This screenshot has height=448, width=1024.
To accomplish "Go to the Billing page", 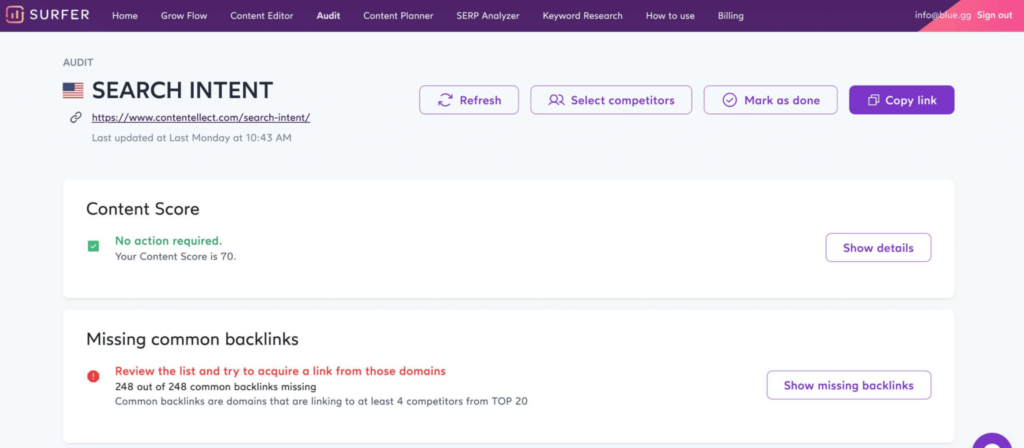I will point(730,16).
